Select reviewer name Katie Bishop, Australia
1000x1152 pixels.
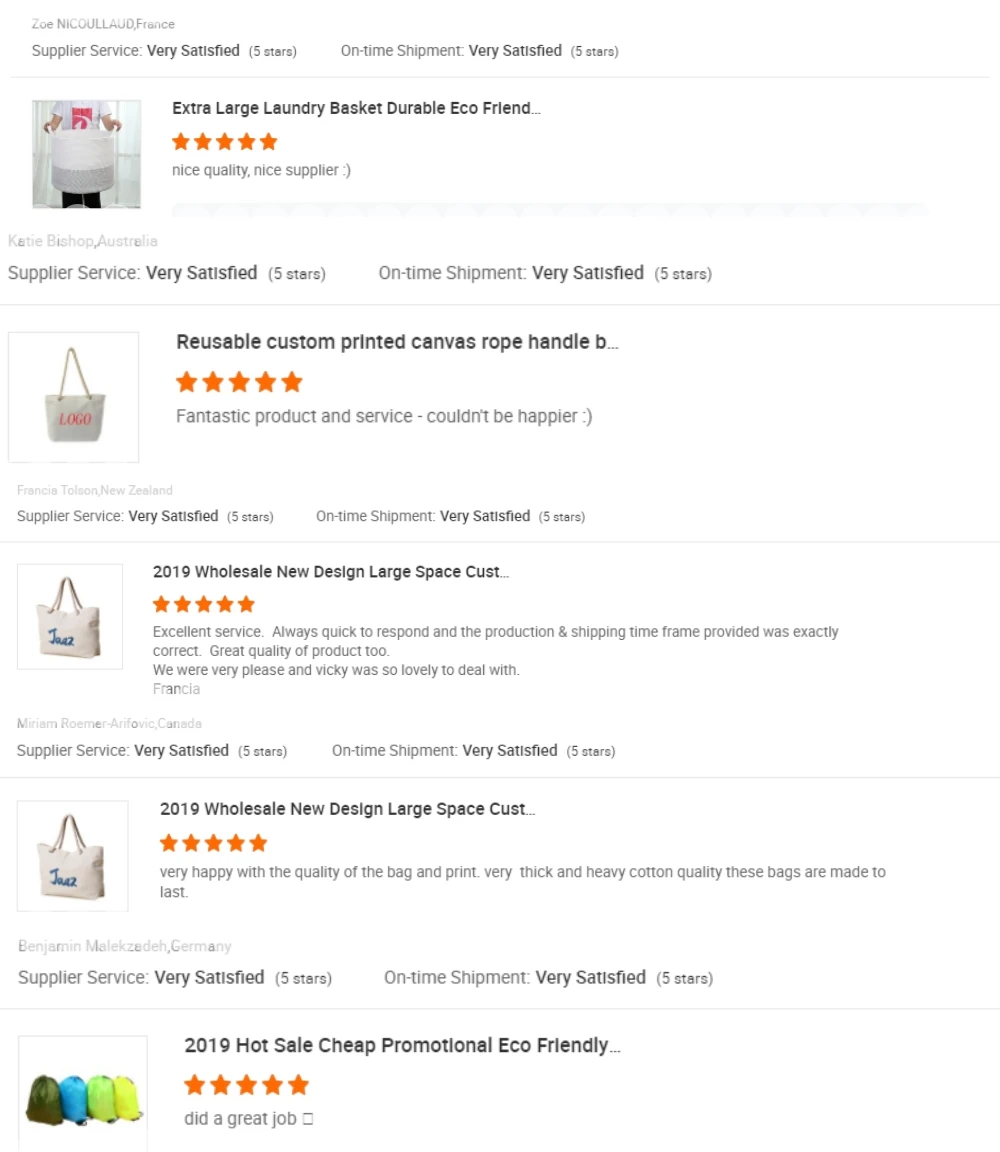click(x=83, y=241)
